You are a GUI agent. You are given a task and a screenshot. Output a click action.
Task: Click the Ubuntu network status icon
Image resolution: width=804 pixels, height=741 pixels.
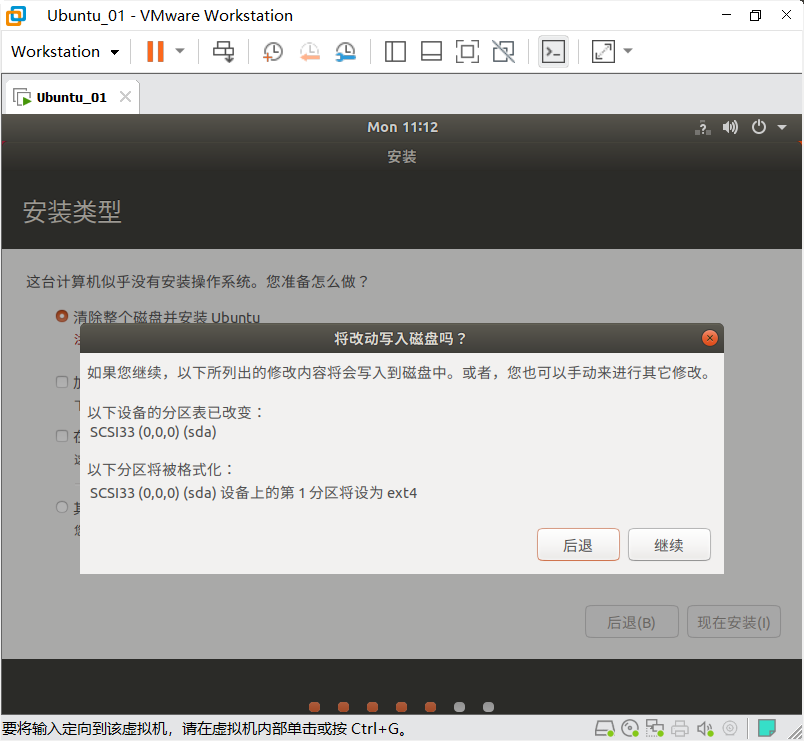coord(703,127)
